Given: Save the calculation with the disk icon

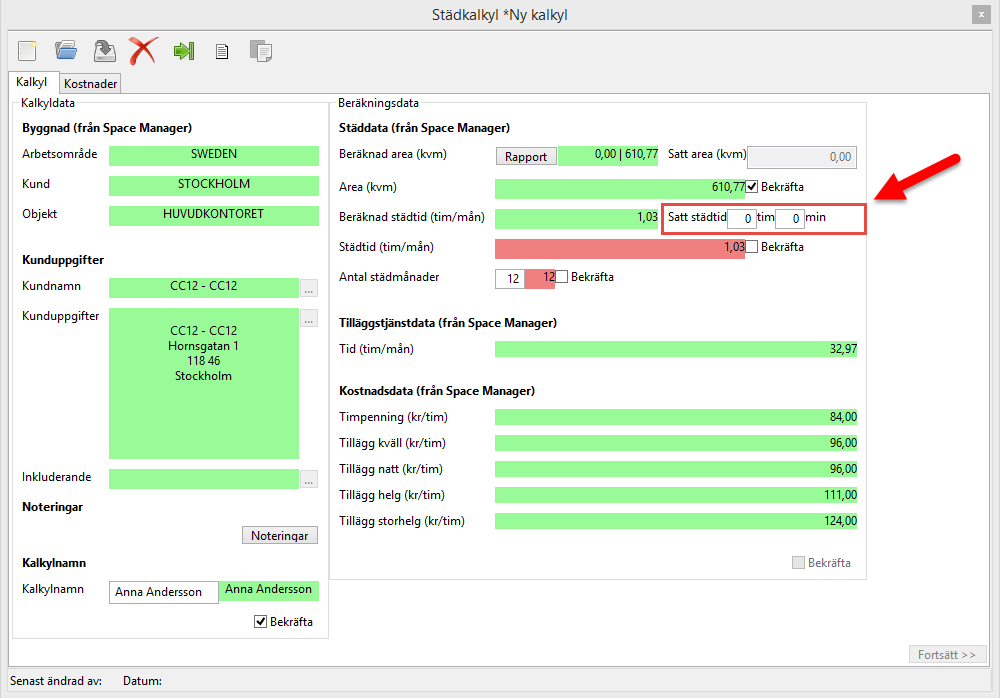Looking at the screenshot, I should point(104,50).
